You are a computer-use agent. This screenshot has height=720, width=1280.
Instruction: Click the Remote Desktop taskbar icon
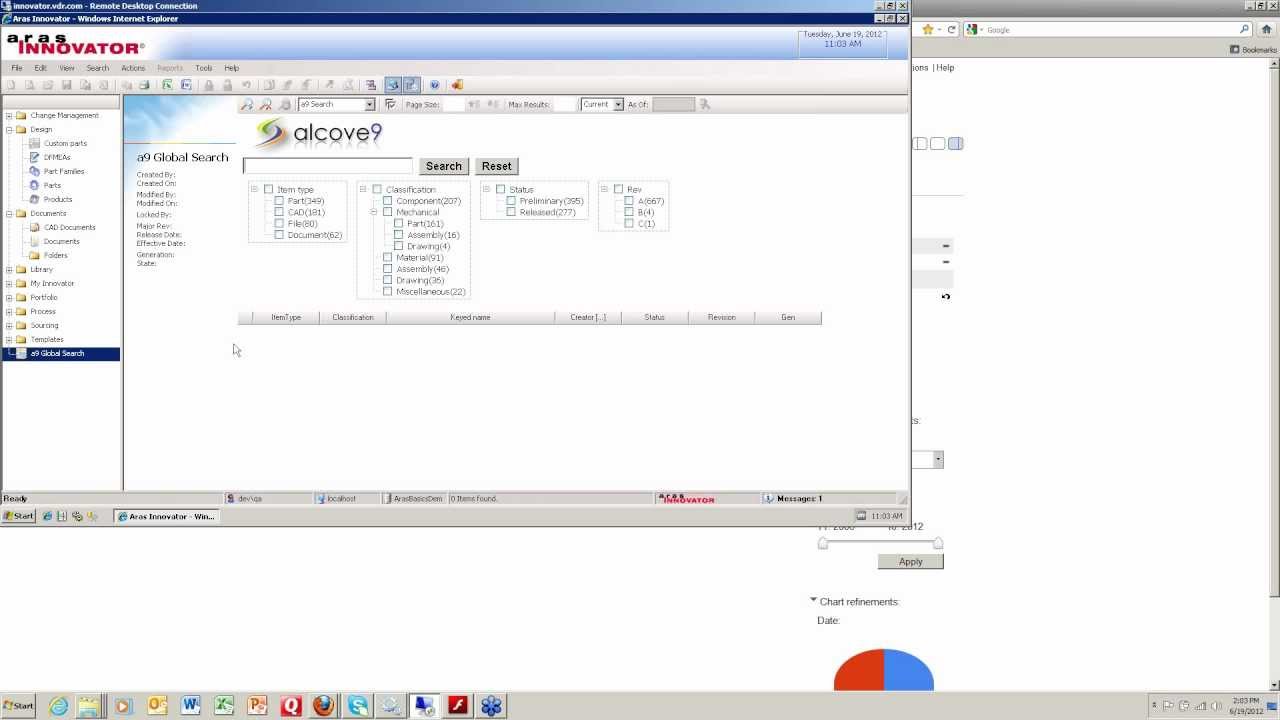point(424,706)
